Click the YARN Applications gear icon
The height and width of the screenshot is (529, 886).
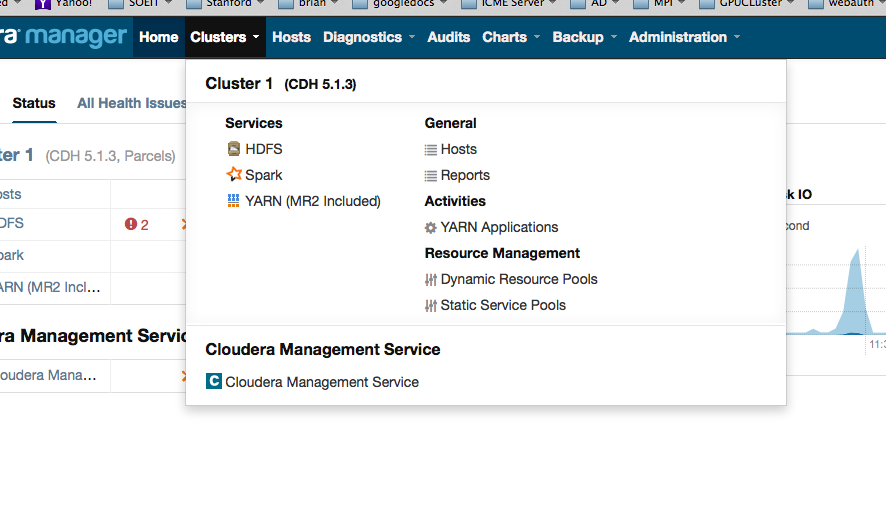tap(431, 228)
